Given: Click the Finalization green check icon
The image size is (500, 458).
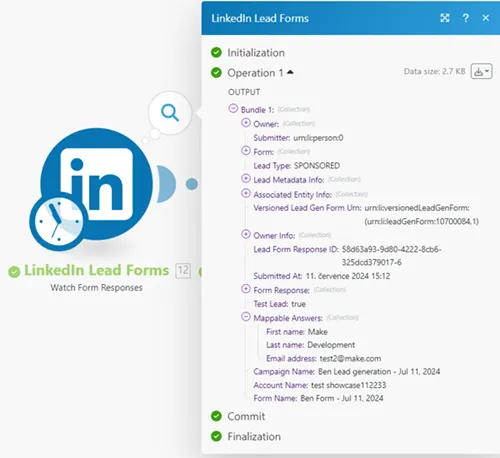Looking at the screenshot, I should coord(216,436).
